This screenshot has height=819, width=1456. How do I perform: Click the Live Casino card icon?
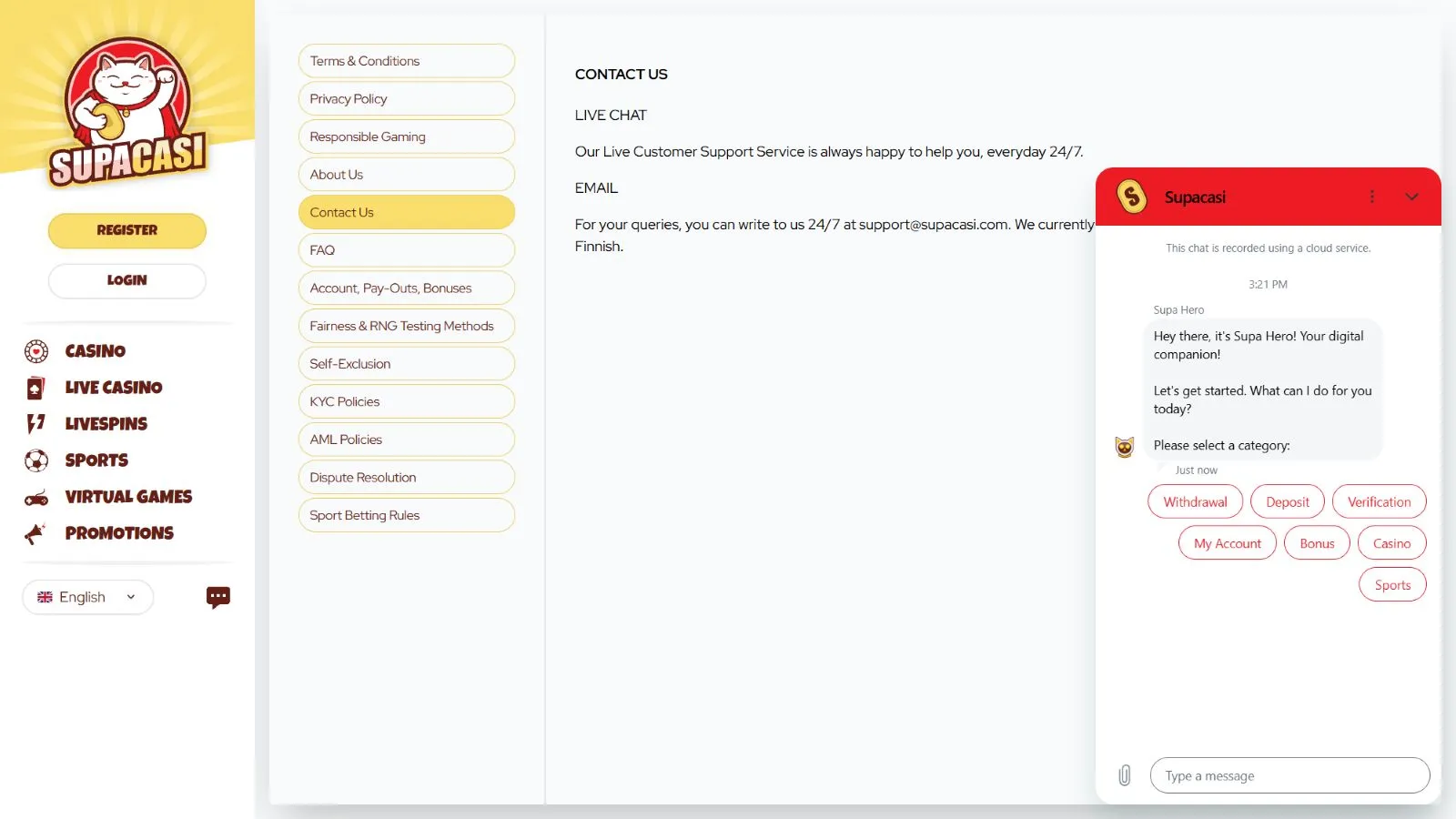pos(35,389)
